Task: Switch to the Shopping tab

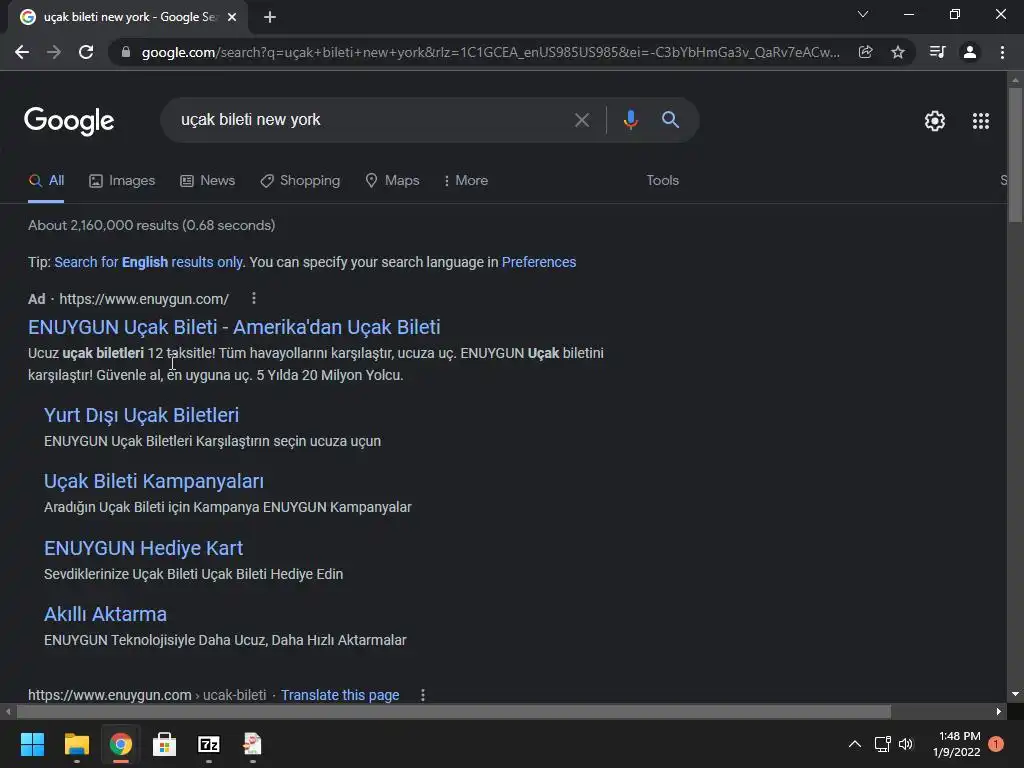Action: pyautogui.click(x=300, y=181)
